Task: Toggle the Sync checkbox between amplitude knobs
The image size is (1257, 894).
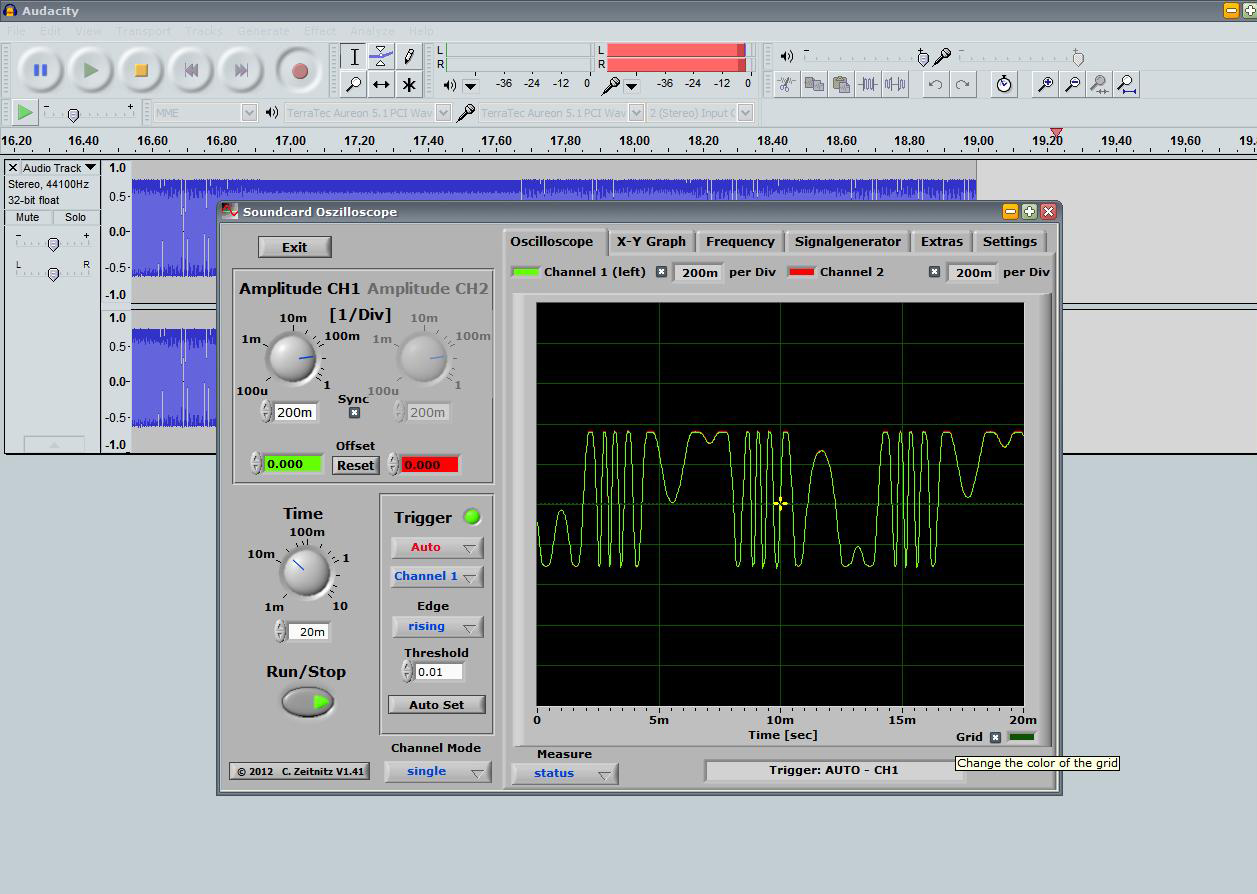Action: click(x=354, y=413)
